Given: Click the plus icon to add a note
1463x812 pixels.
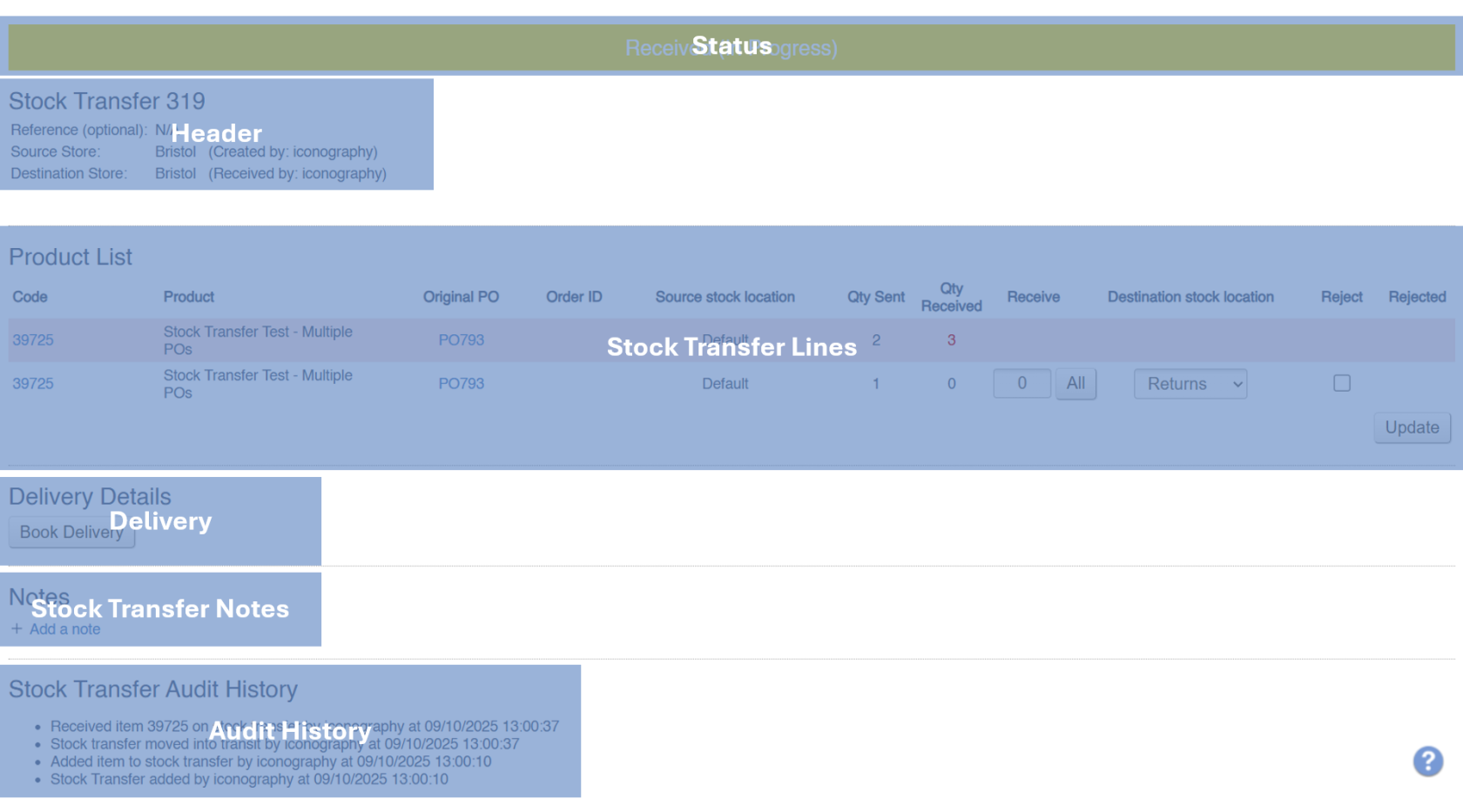Looking at the screenshot, I should 17,628.
